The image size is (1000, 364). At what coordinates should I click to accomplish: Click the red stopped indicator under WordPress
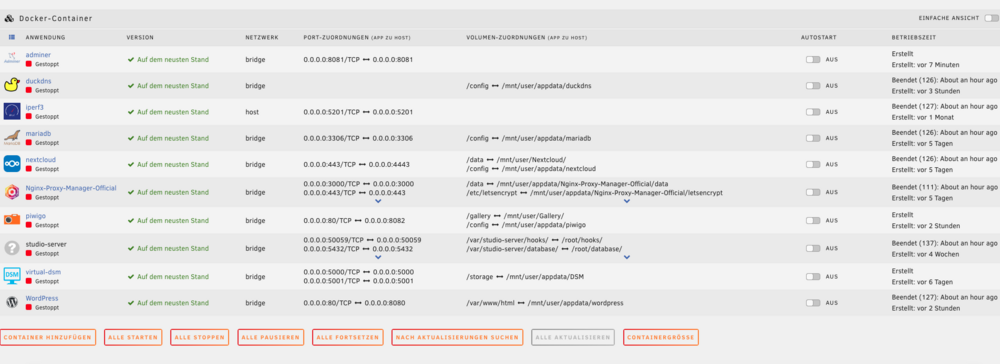(x=29, y=307)
